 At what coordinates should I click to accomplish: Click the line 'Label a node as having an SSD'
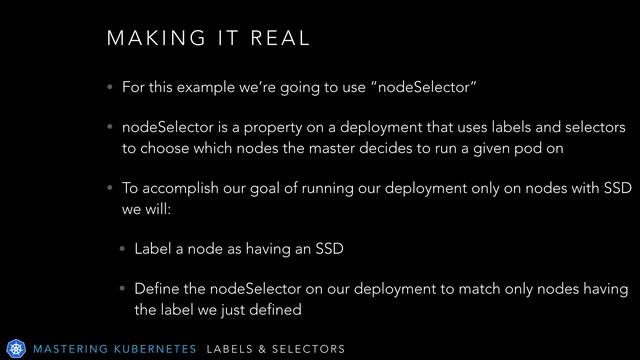[239, 249]
